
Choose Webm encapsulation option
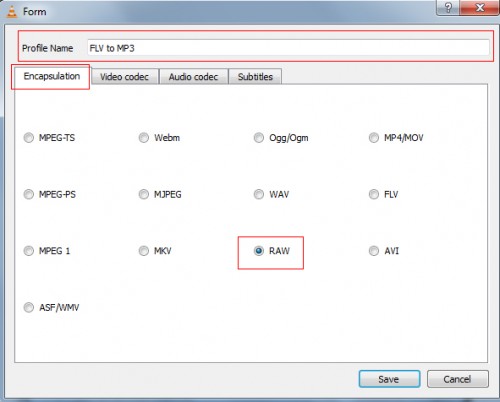point(144,138)
